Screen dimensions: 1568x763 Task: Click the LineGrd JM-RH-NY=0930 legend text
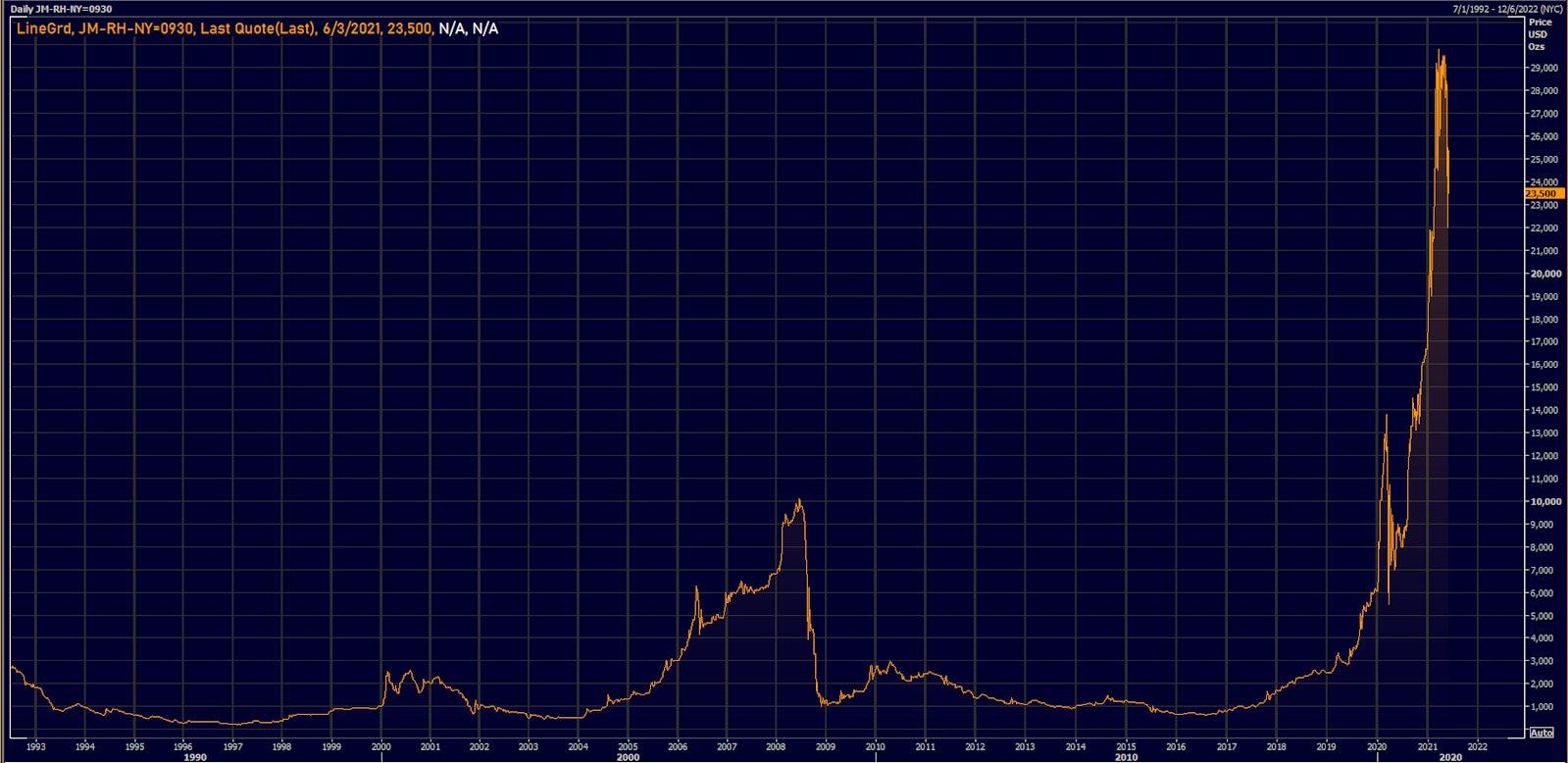coord(105,28)
